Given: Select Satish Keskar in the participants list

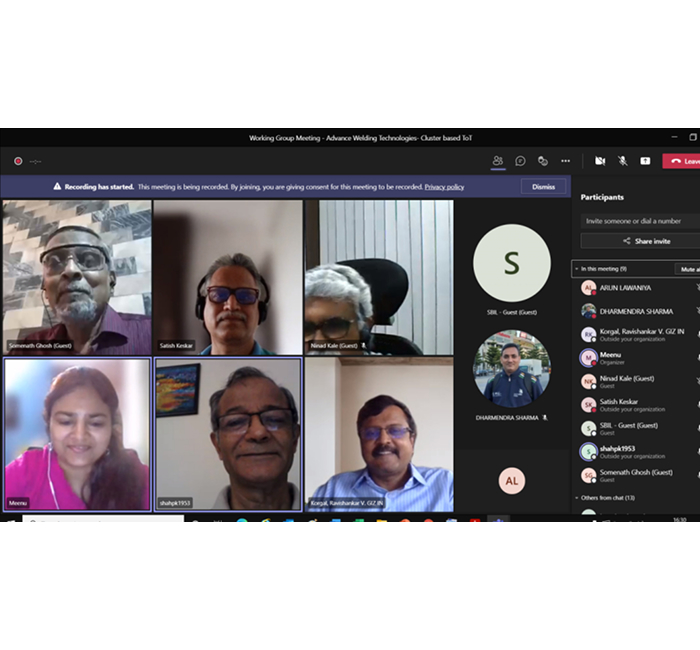Looking at the screenshot, I should [x=618, y=404].
